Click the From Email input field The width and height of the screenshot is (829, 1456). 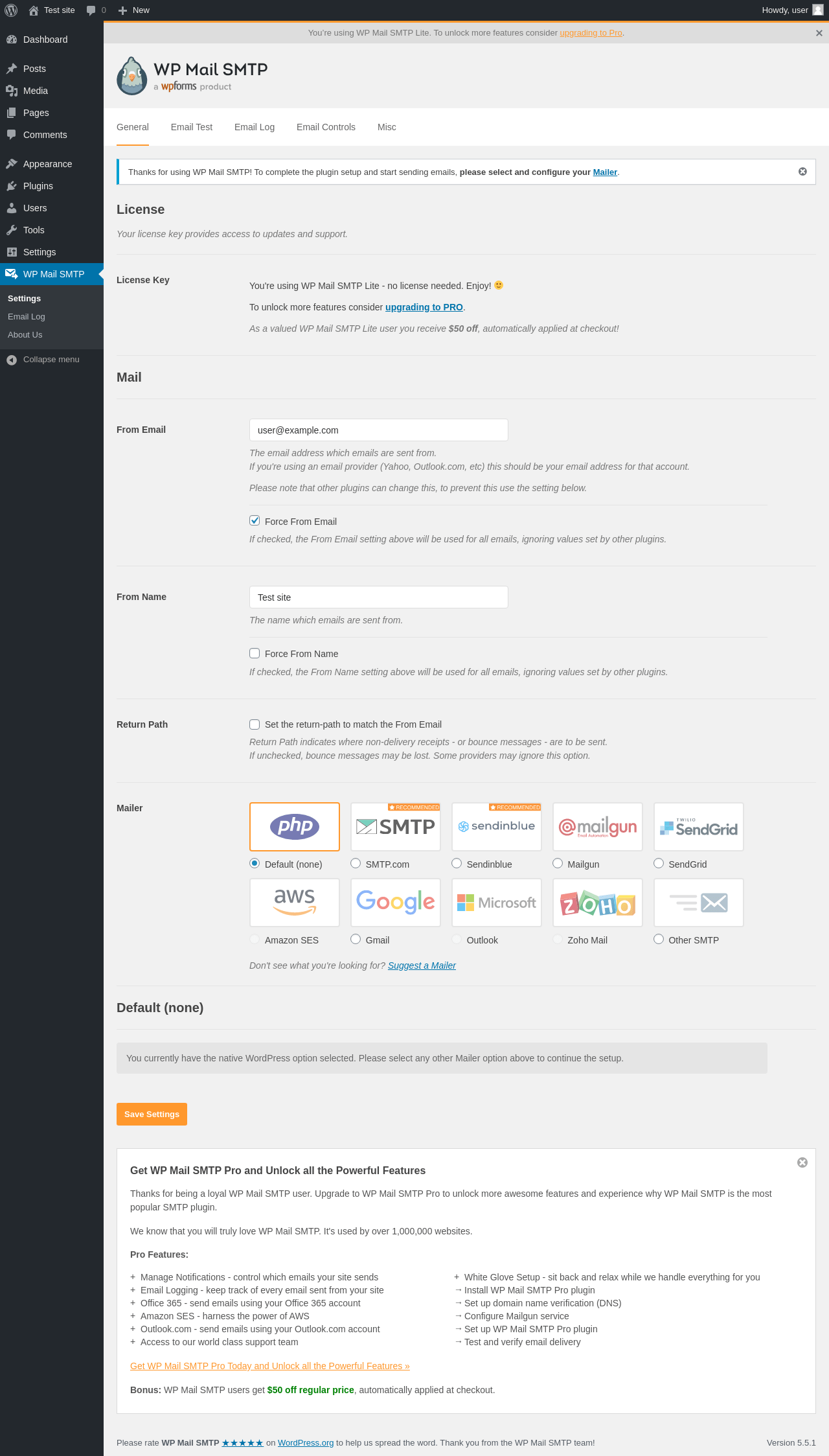pyautogui.click(x=378, y=430)
